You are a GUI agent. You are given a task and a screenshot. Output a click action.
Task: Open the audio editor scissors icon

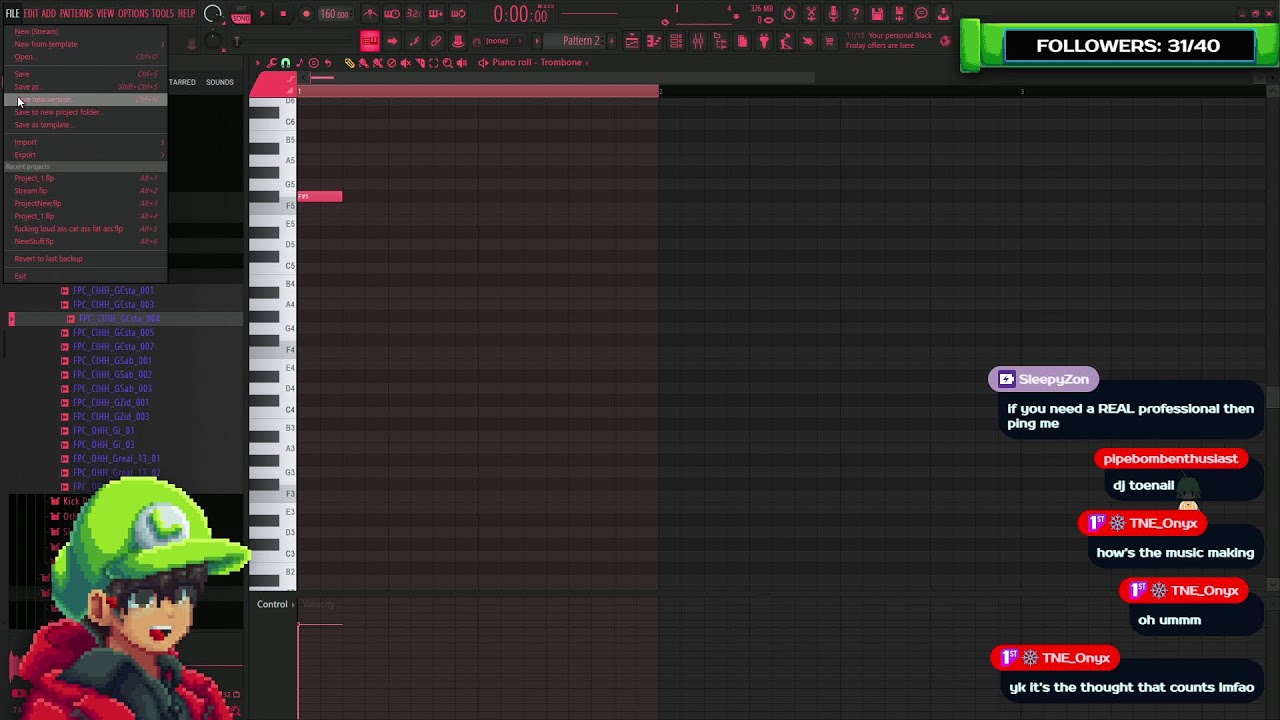[x=812, y=14]
